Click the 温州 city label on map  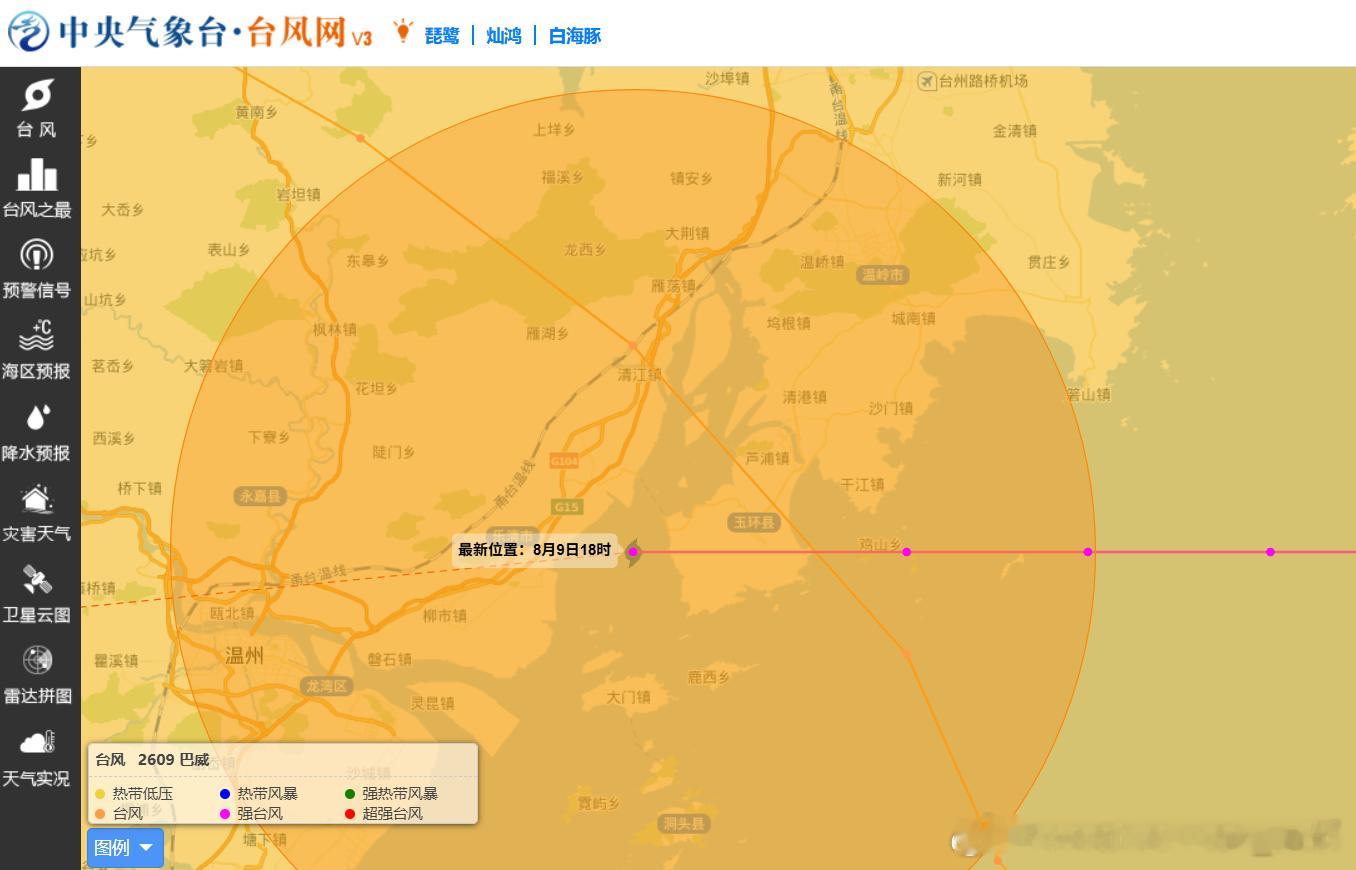coord(244,655)
